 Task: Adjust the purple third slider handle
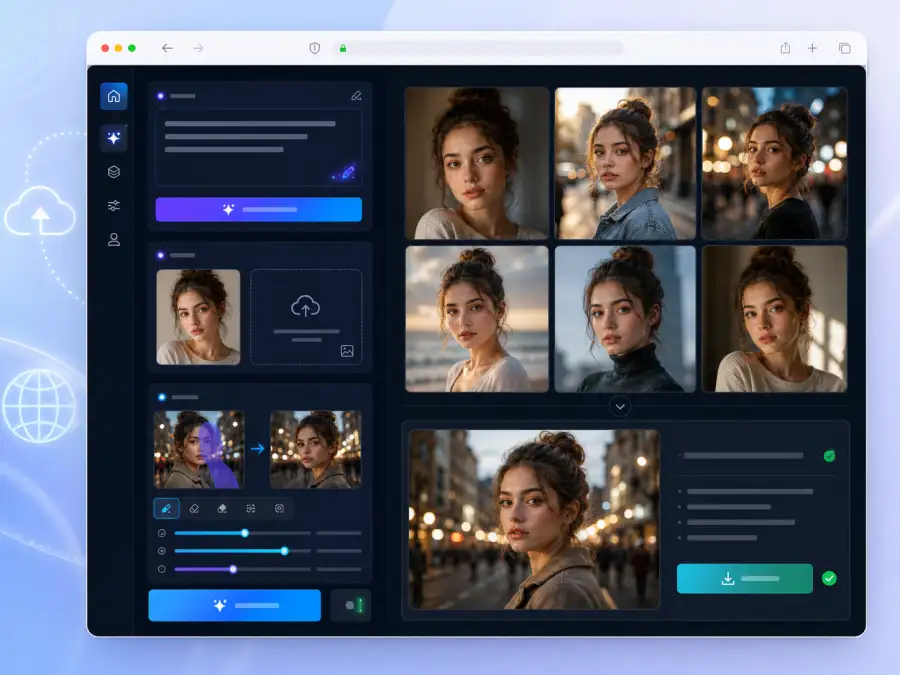(x=233, y=569)
